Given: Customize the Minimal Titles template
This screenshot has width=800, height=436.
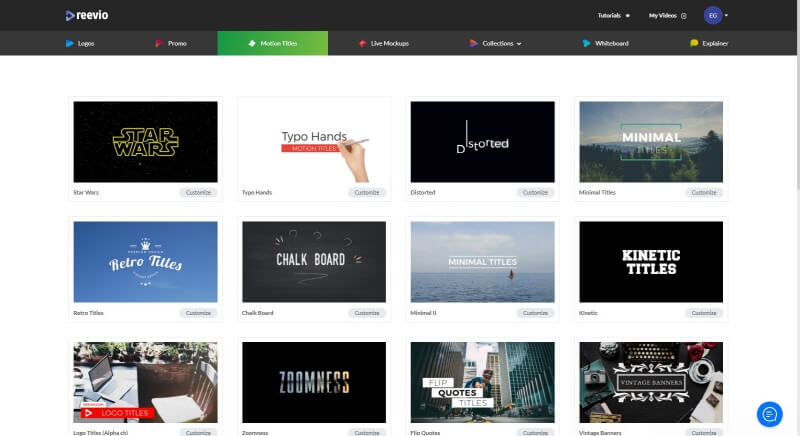Looking at the screenshot, I should (704, 192).
